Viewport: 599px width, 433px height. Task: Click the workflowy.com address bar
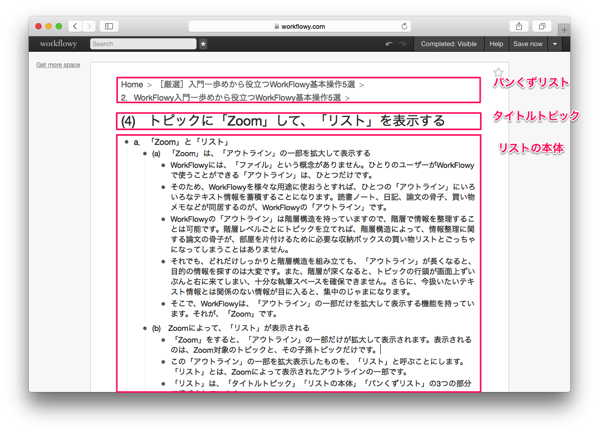pyautogui.click(x=300, y=26)
